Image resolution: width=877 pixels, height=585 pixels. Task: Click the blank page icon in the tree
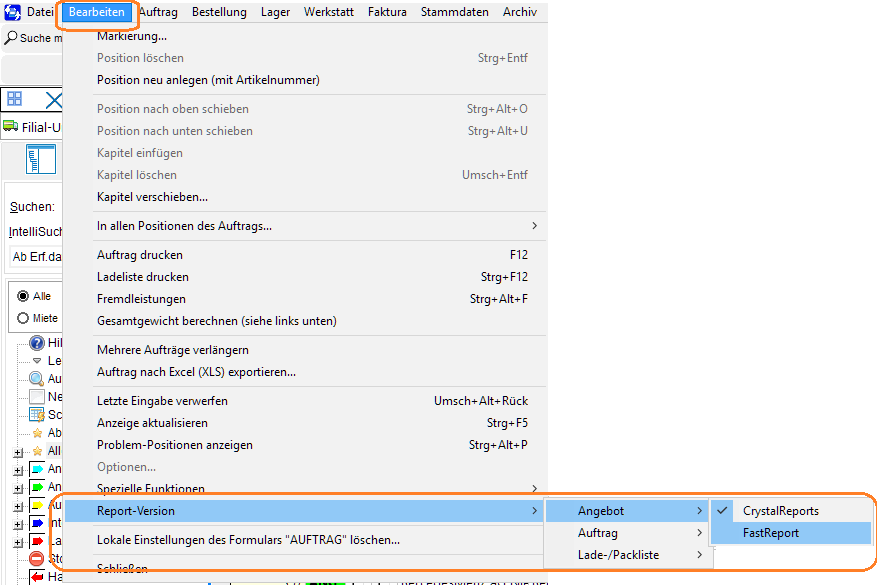point(37,397)
